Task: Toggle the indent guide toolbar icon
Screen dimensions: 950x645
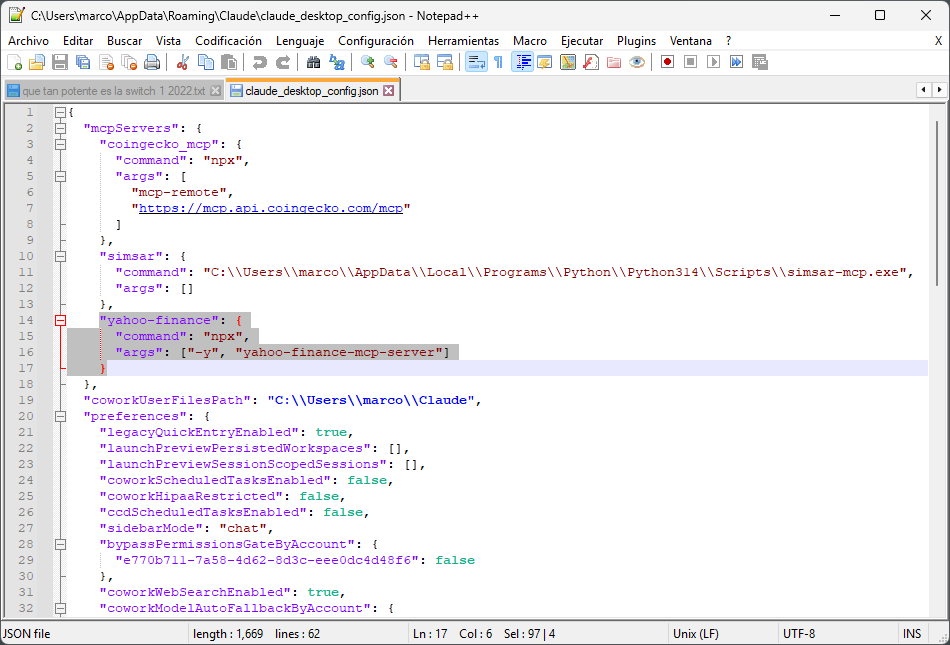Action: click(x=523, y=62)
